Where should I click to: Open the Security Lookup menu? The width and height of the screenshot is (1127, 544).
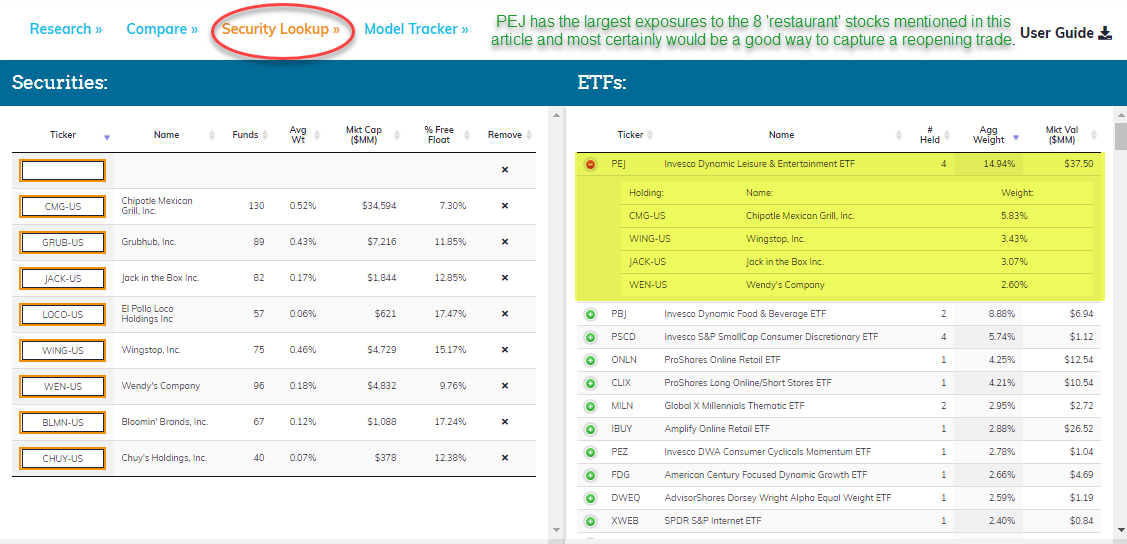281,29
